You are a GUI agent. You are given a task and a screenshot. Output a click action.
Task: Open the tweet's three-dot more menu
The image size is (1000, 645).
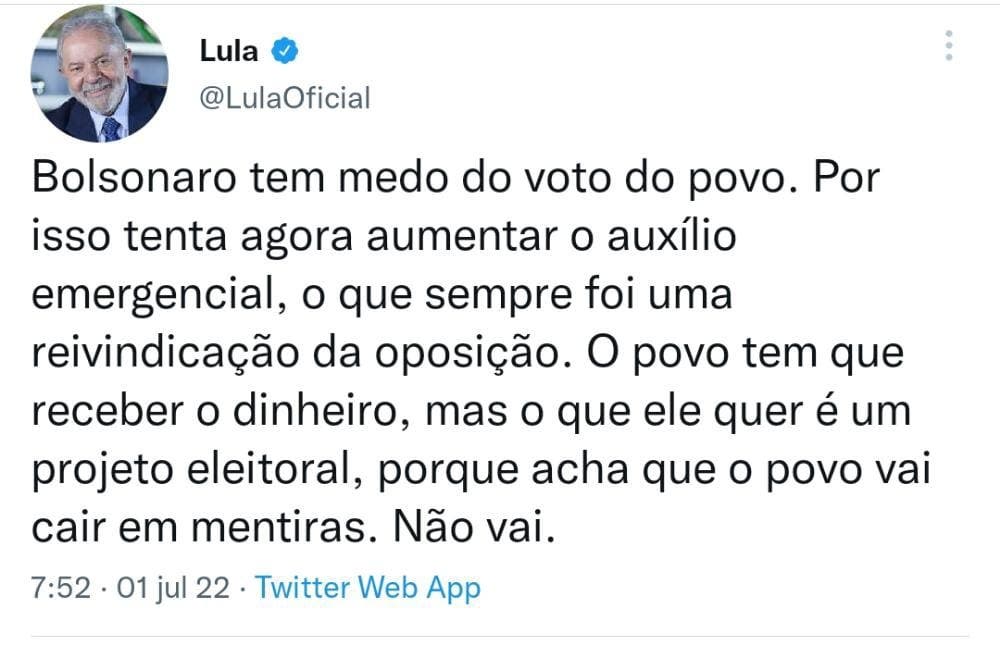pyautogui.click(x=949, y=45)
